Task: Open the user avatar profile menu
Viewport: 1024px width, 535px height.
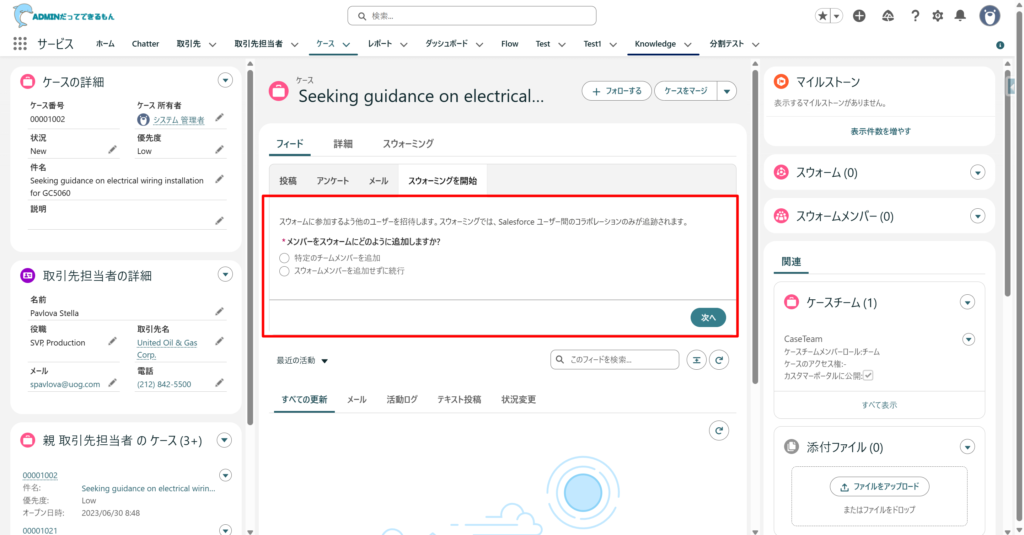Action: click(989, 16)
